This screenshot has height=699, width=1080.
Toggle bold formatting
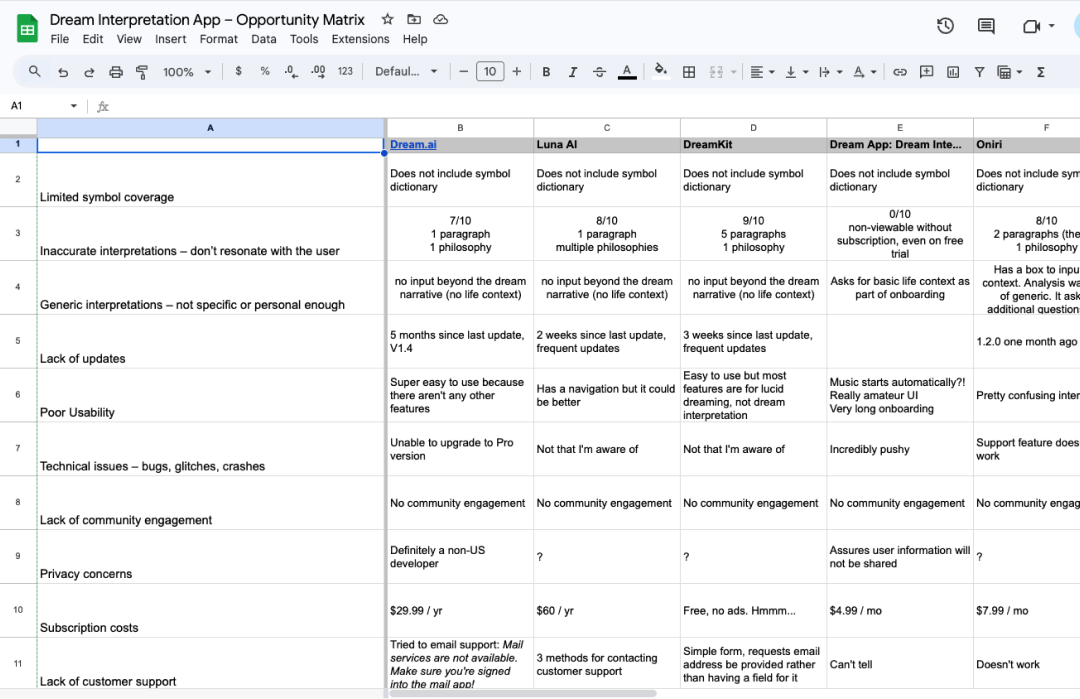[546, 72]
